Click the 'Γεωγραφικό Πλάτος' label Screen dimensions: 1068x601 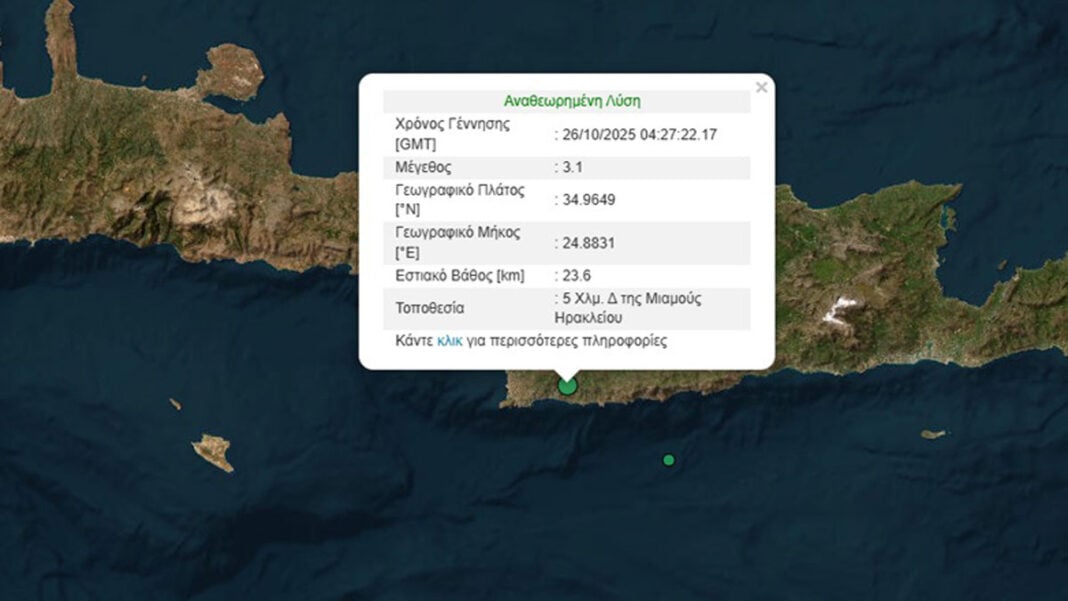pyautogui.click(x=460, y=189)
